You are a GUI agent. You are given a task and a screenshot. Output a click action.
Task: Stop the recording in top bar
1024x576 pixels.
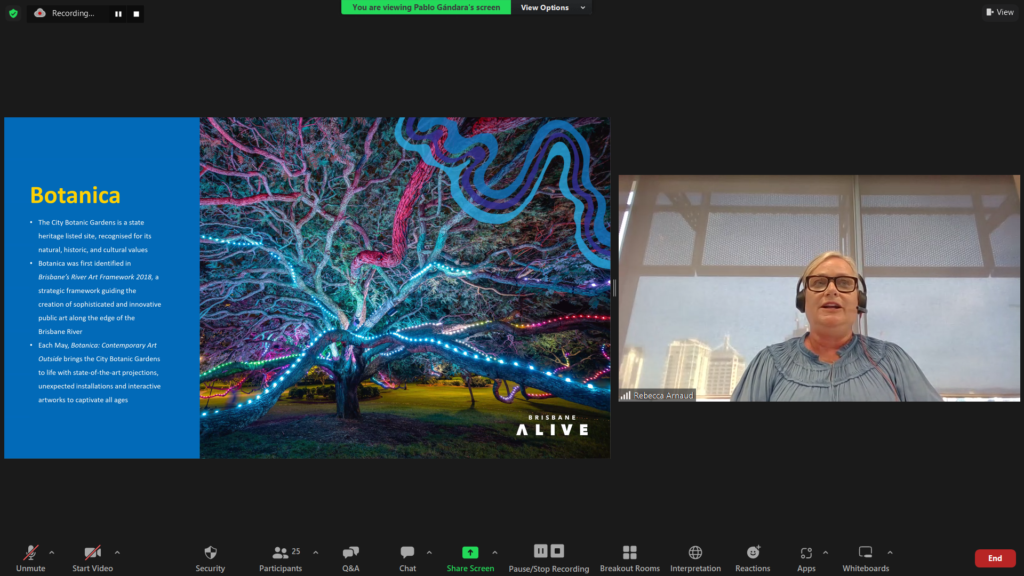point(136,14)
